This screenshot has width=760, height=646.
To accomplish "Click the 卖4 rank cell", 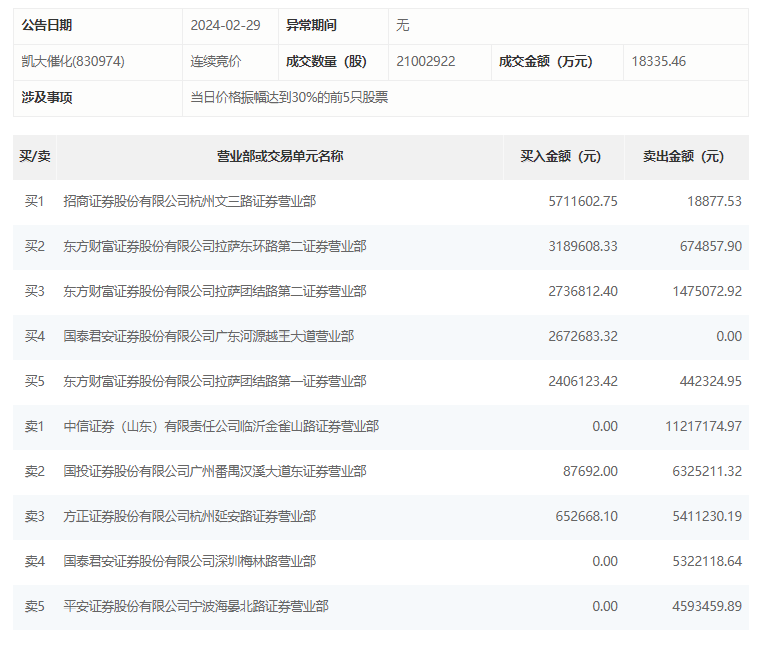I will [34, 562].
